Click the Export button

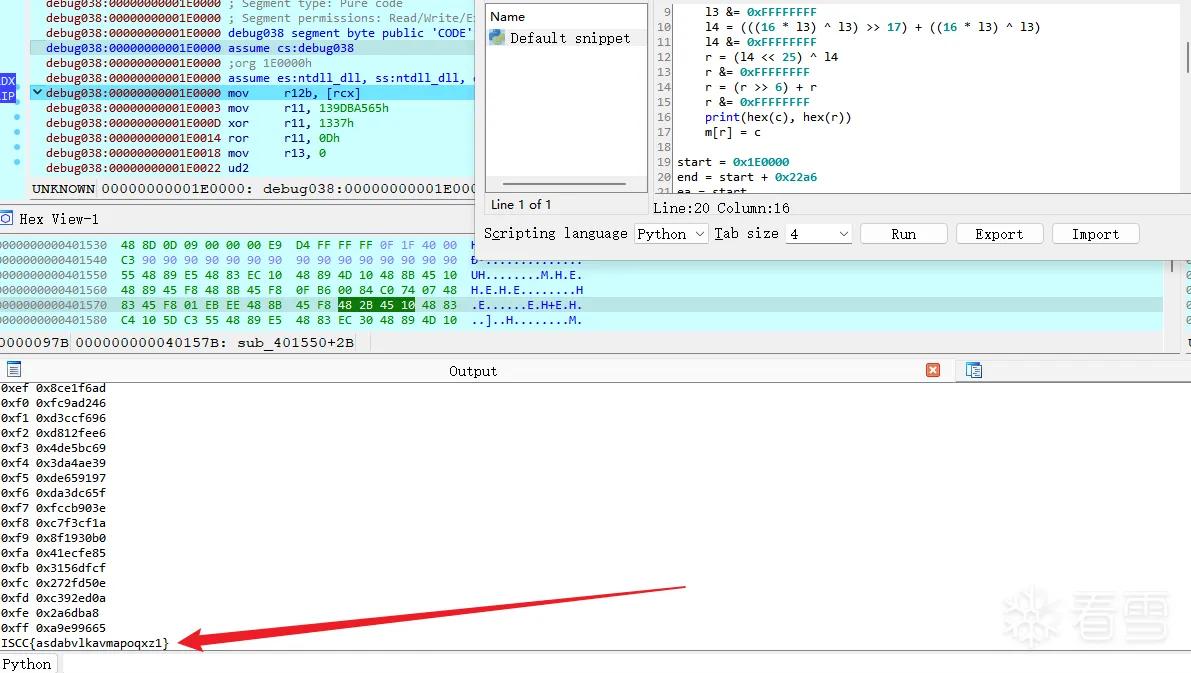tap(999, 234)
